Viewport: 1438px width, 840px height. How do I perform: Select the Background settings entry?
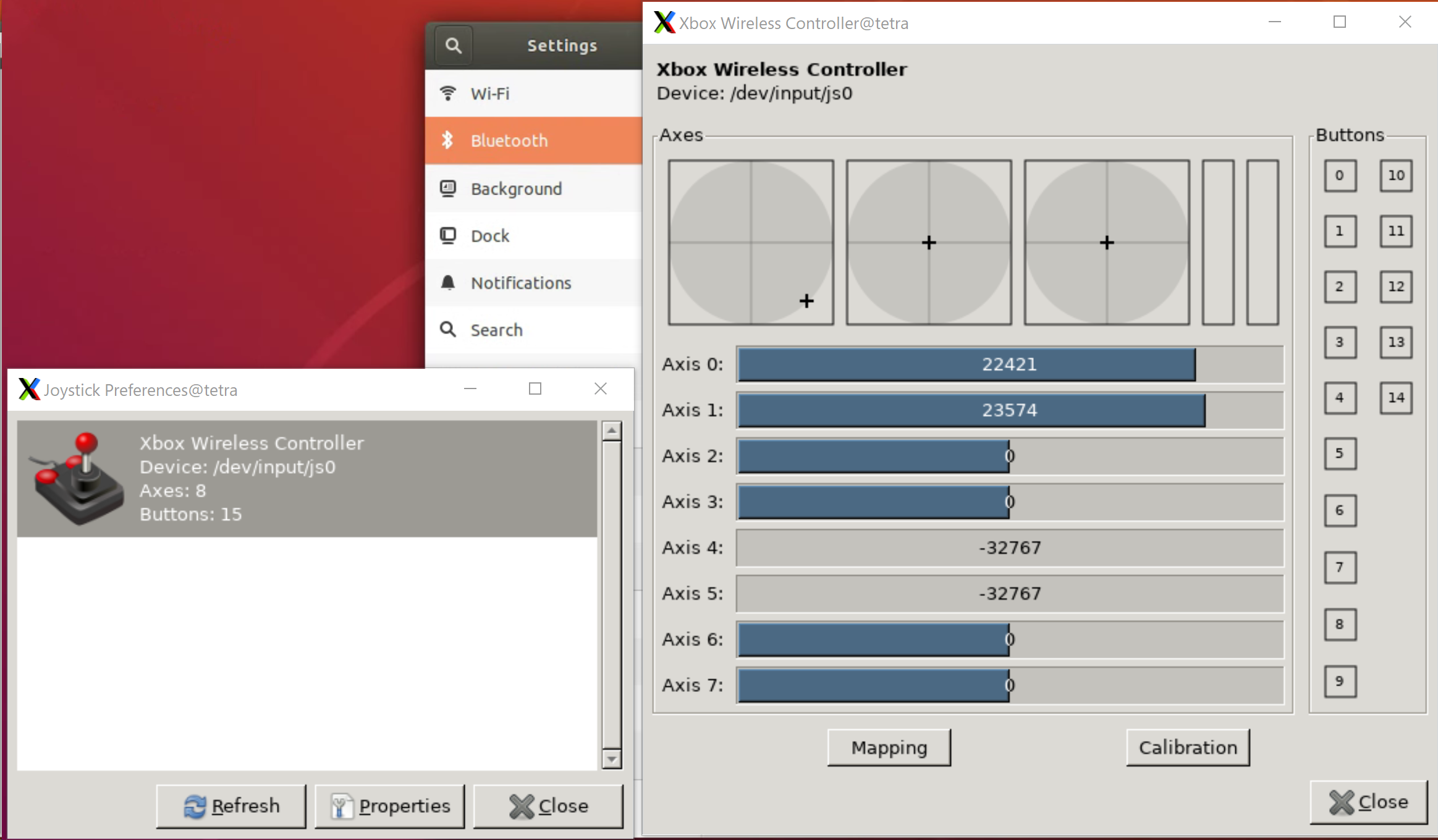[x=516, y=189]
